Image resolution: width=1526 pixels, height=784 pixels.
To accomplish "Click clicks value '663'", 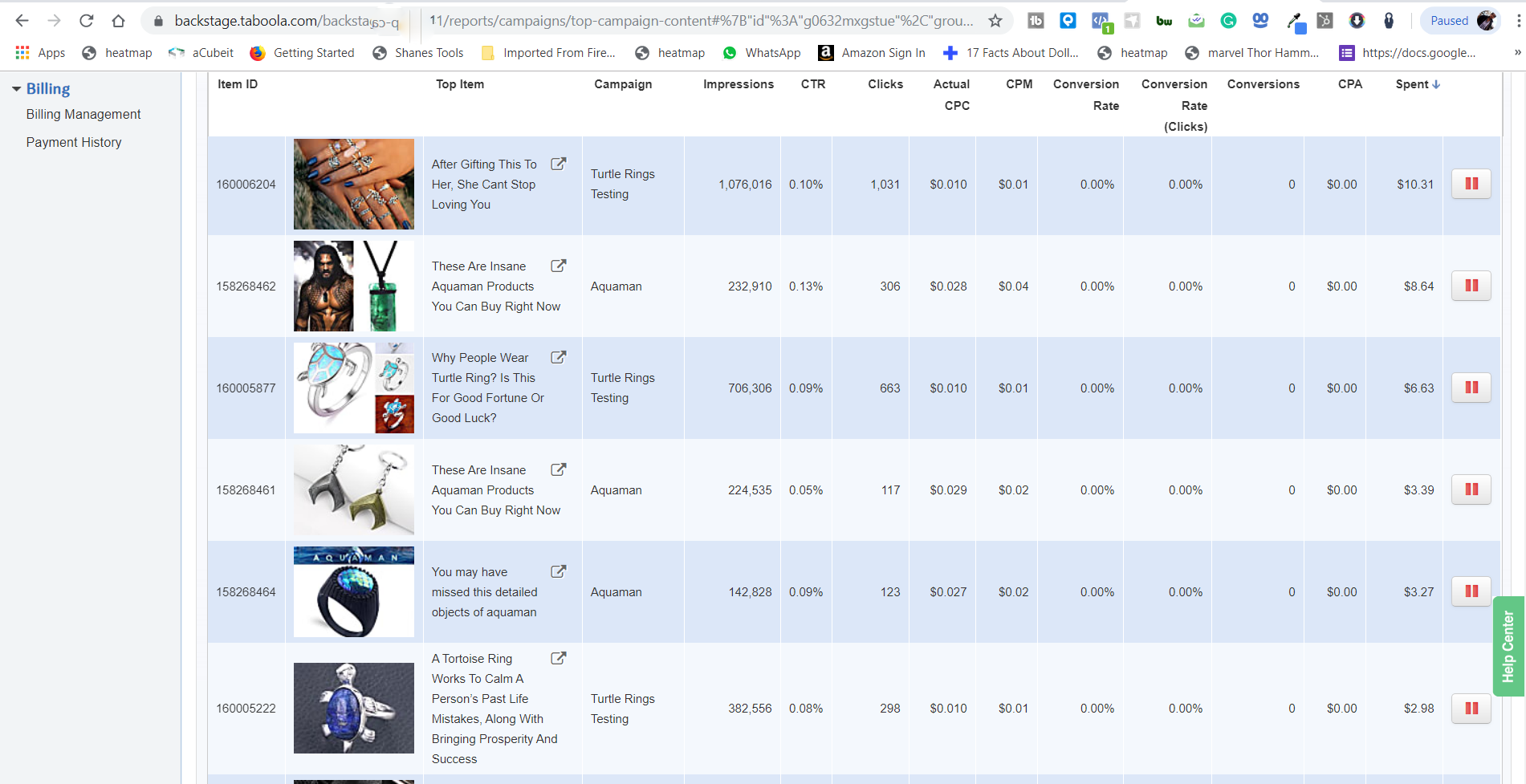I will click(x=890, y=388).
